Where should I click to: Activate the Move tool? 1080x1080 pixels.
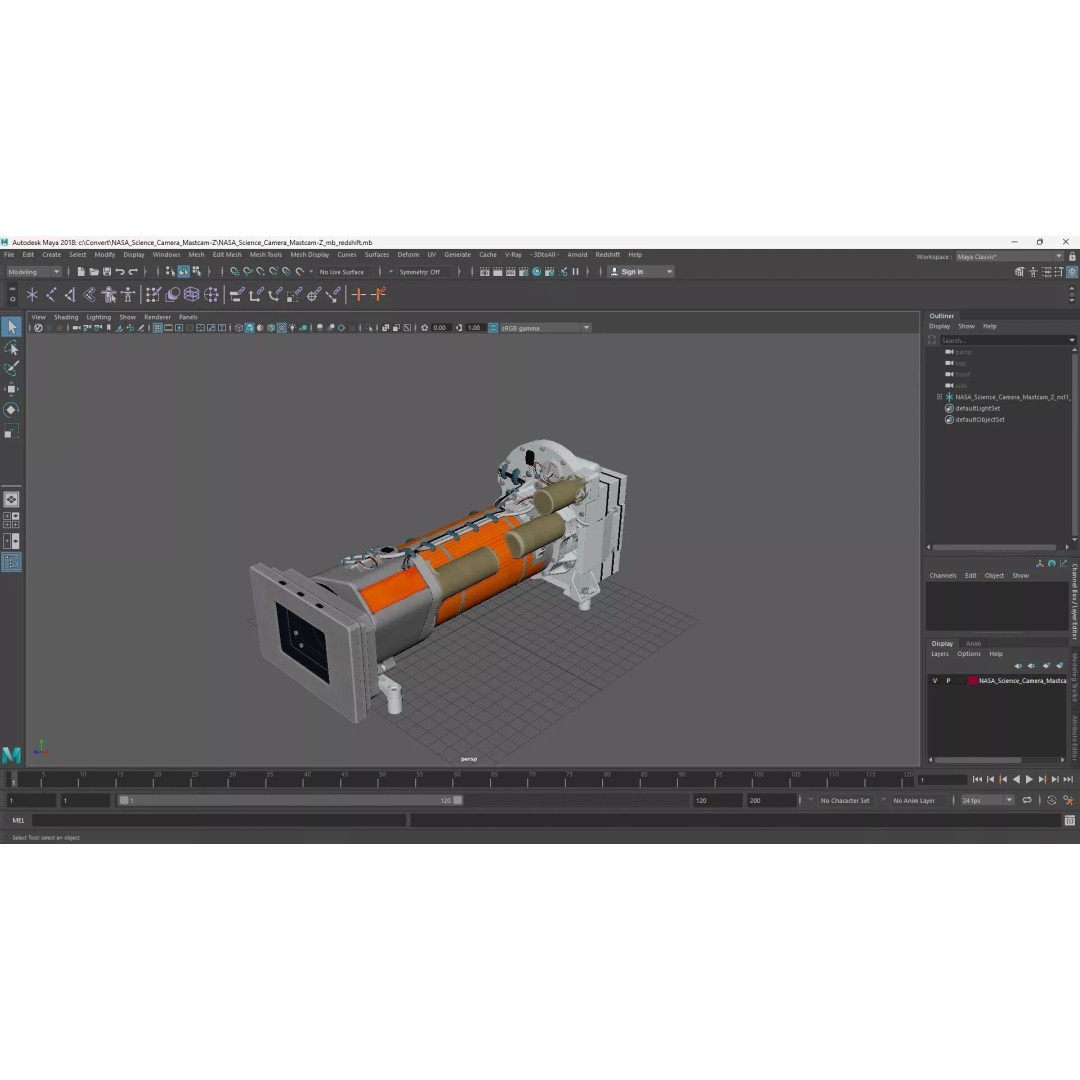tap(12, 389)
